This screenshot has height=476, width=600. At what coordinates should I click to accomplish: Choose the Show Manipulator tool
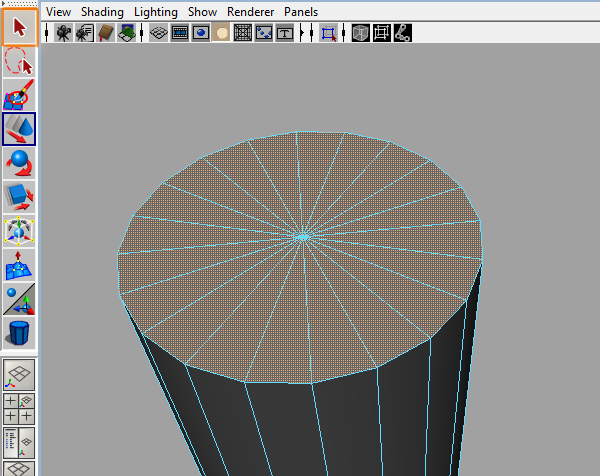point(19,299)
